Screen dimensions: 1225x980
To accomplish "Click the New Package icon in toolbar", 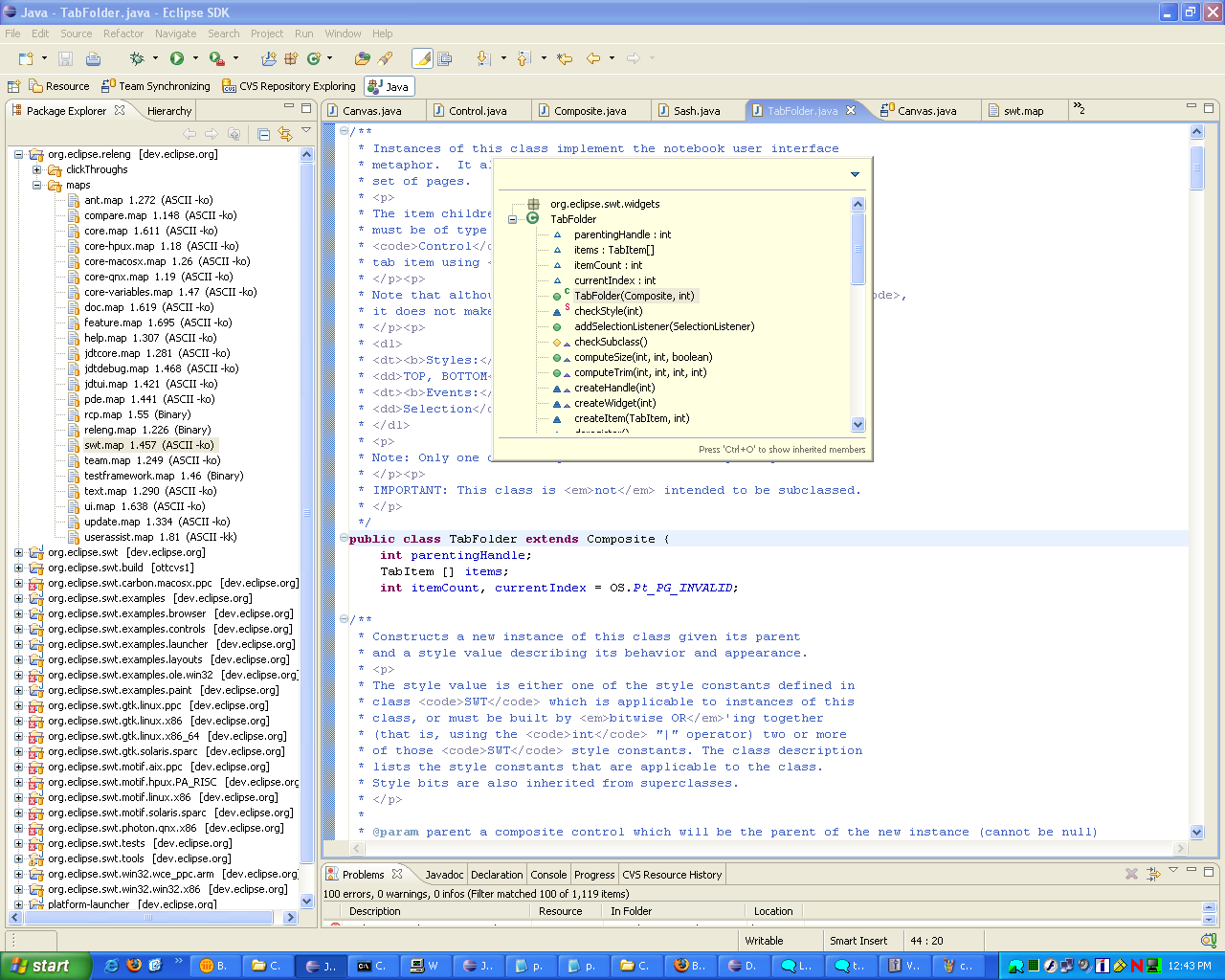I will (291, 59).
